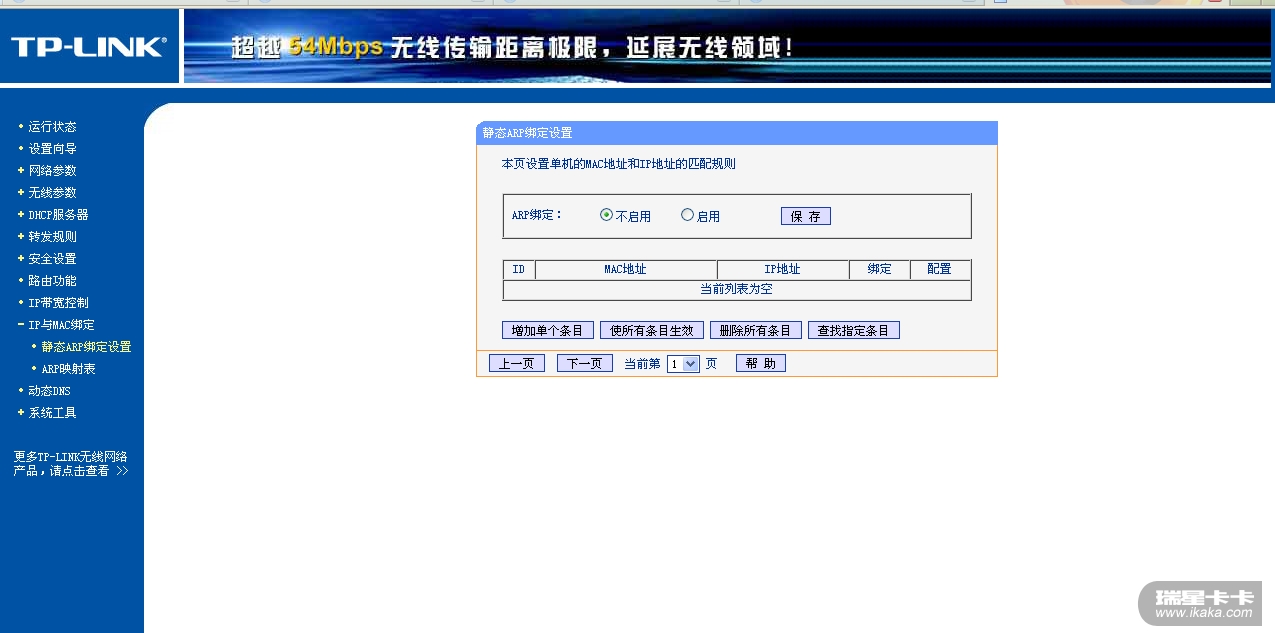The width and height of the screenshot is (1275, 633).
Task: Expand the 网络参数 menu
Action: pyautogui.click(x=52, y=171)
